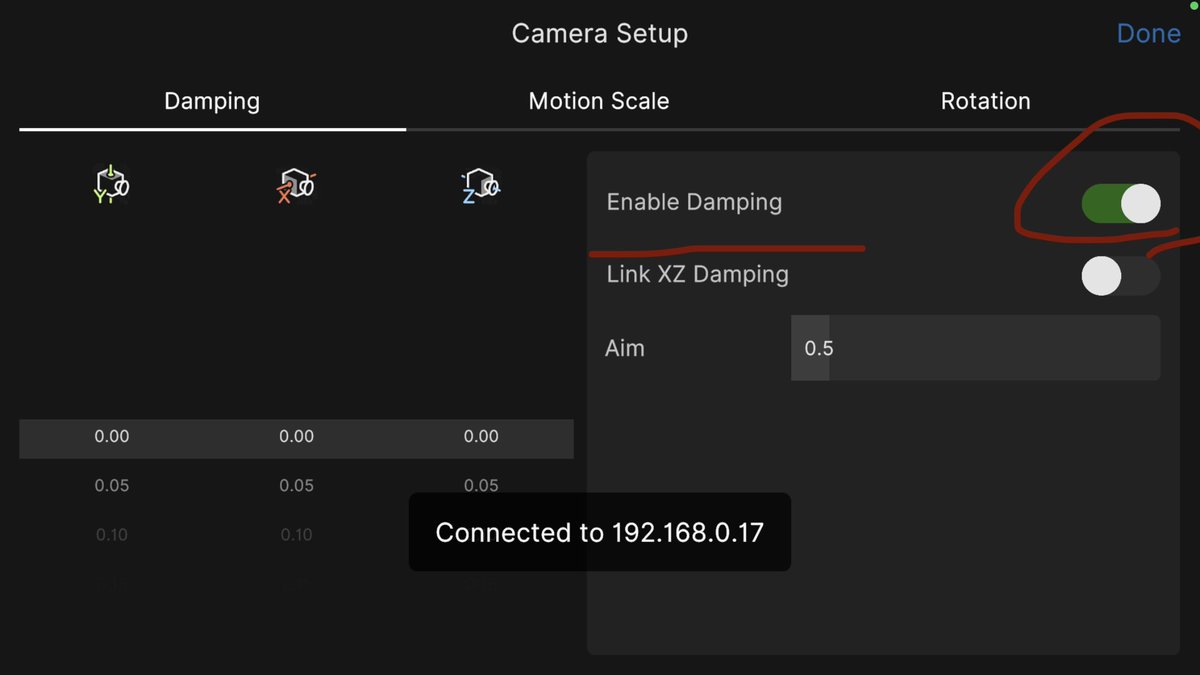1200x675 pixels.
Task: Tap Done to close Camera Setup
Action: (1148, 33)
